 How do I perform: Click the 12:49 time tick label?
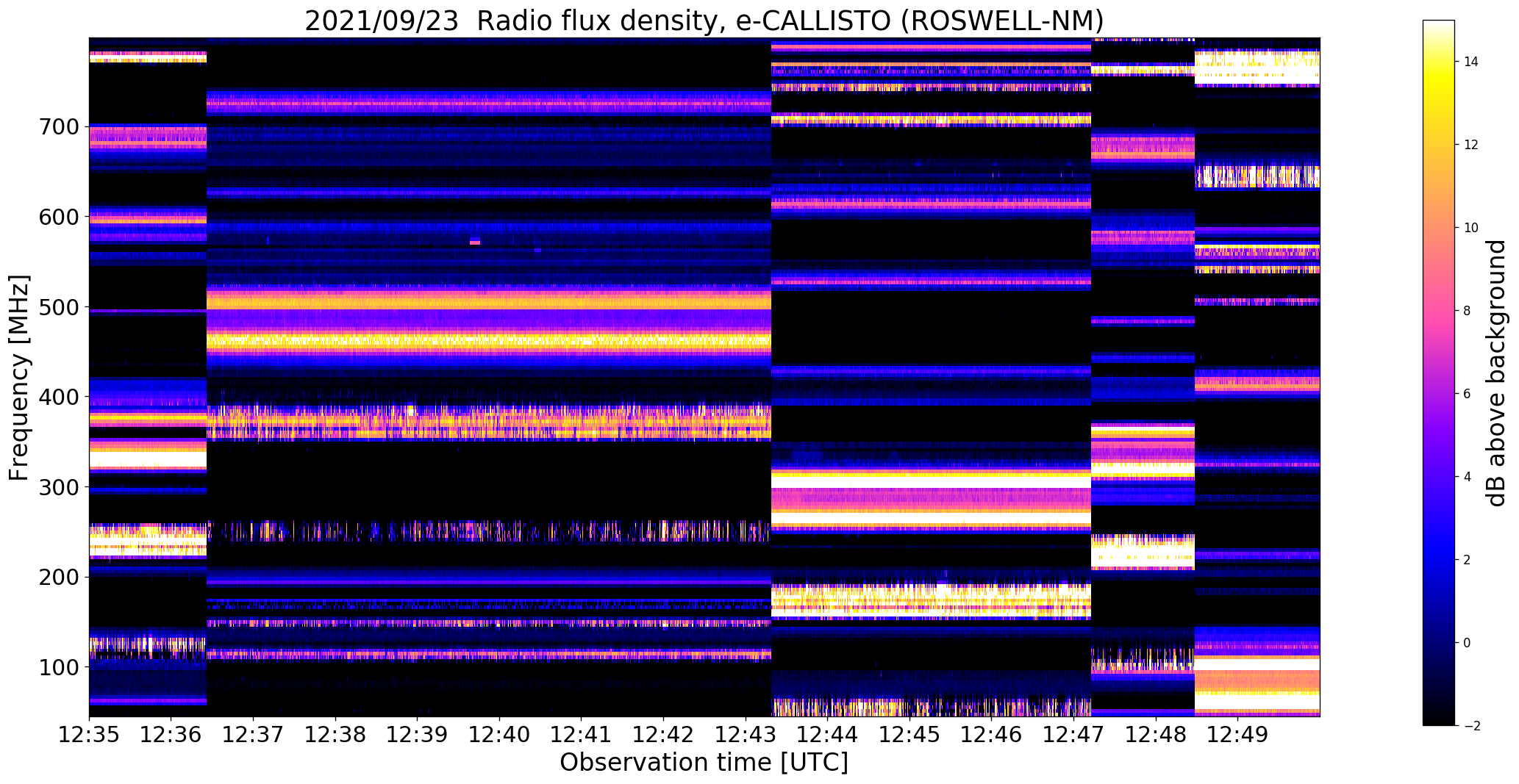pos(1238,734)
